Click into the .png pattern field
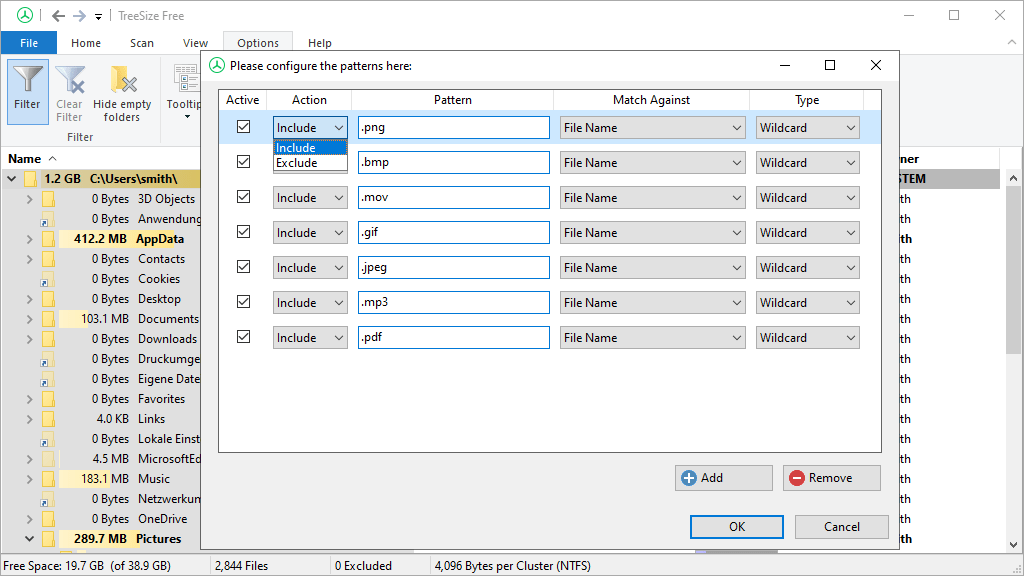The height and width of the screenshot is (576, 1024). click(x=454, y=128)
